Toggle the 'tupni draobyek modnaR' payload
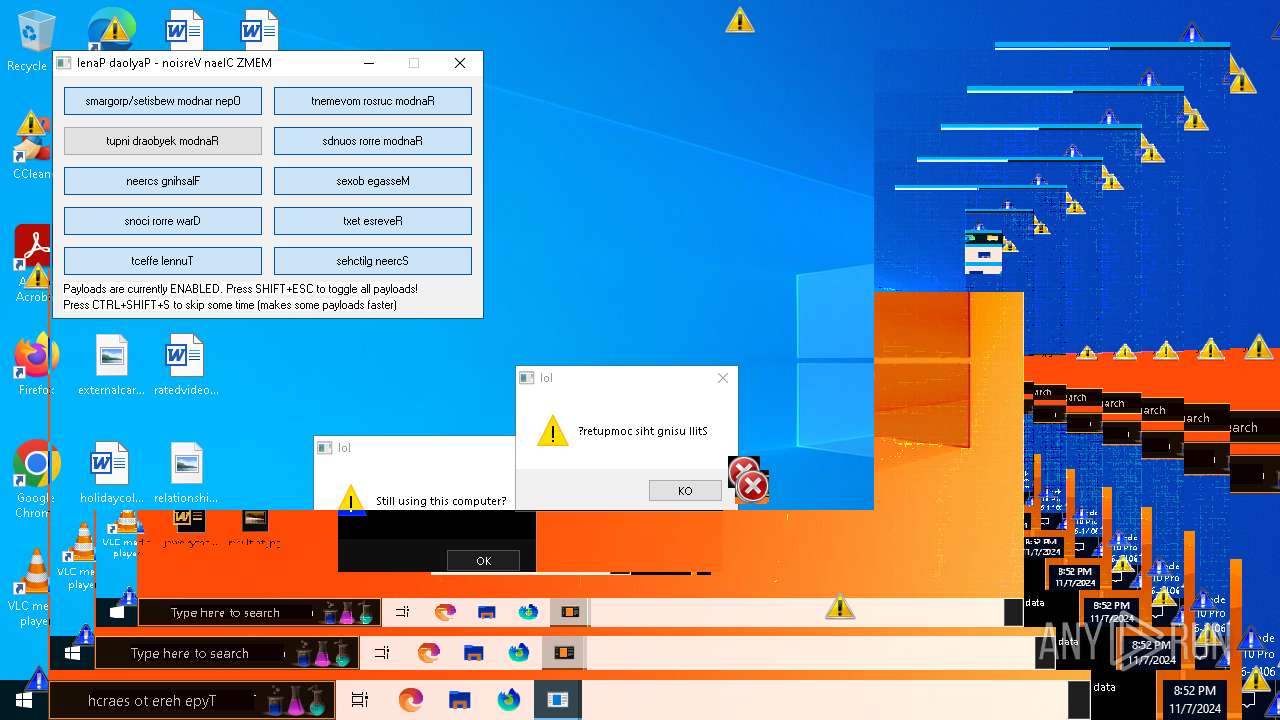The image size is (1280, 720). tap(163, 141)
